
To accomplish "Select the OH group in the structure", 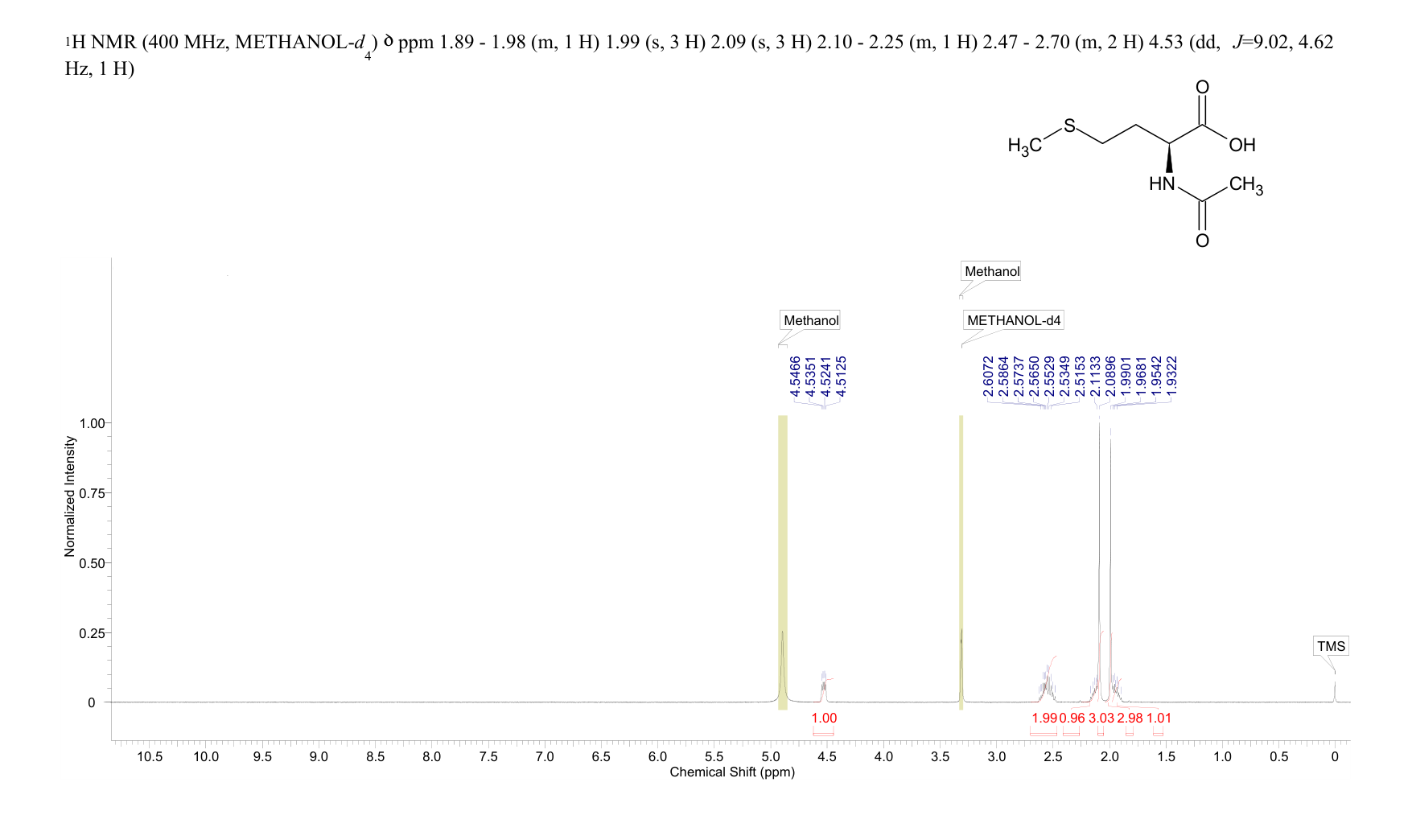I will pos(1242,145).
